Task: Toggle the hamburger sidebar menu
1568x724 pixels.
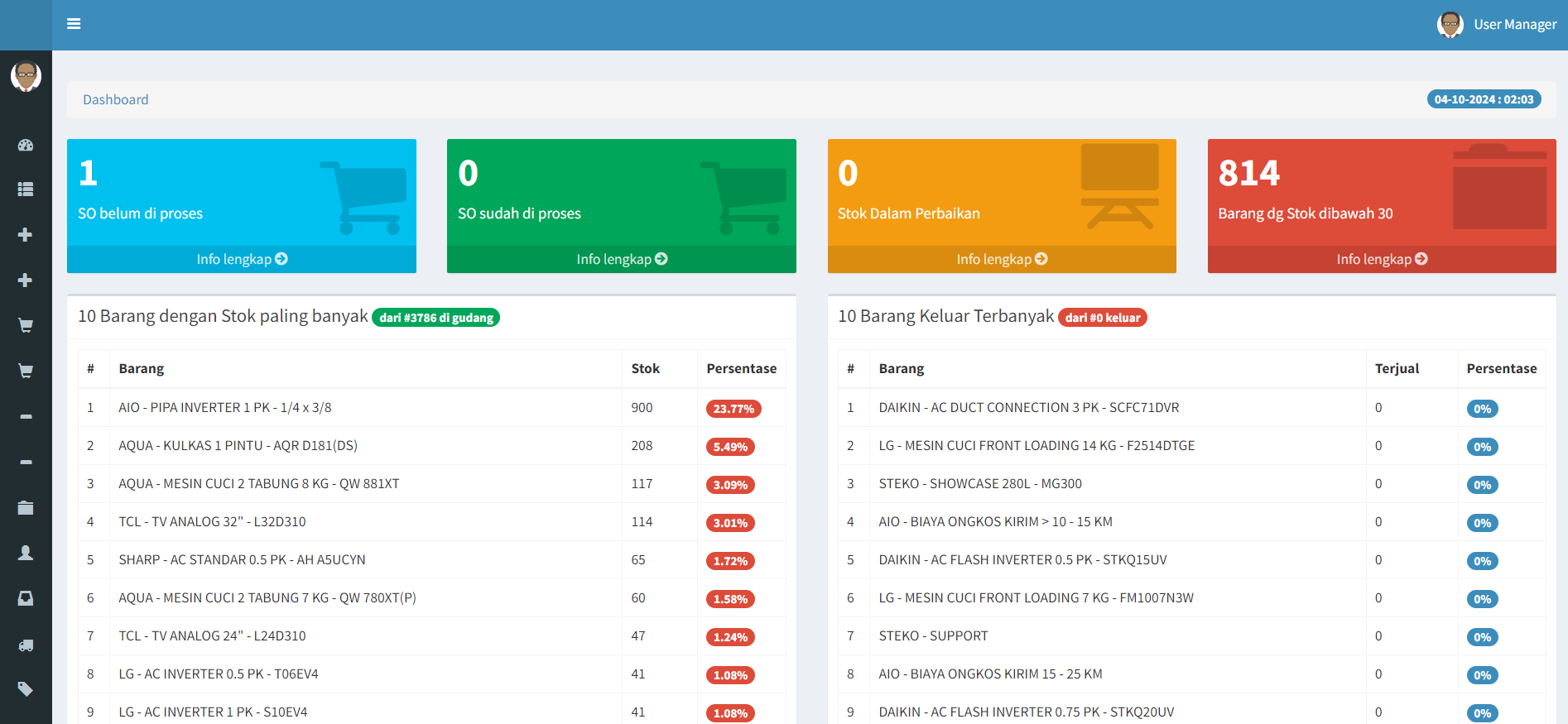Action: (74, 24)
